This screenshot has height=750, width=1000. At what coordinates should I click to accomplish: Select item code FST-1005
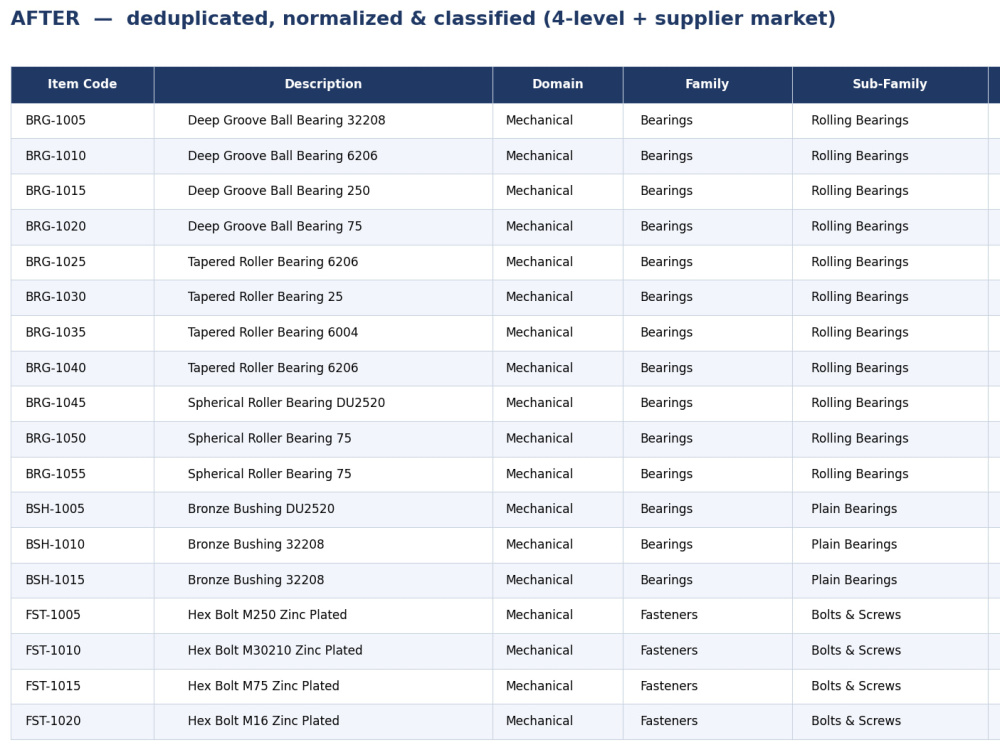pyautogui.click(x=53, y=615)
